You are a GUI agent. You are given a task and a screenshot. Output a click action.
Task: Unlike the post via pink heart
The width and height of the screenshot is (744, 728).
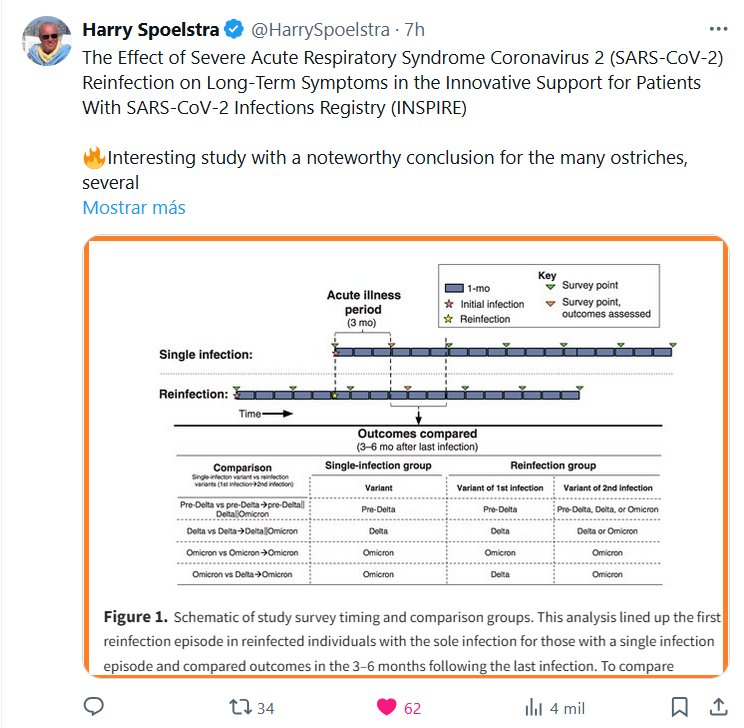tap(385, 707)
